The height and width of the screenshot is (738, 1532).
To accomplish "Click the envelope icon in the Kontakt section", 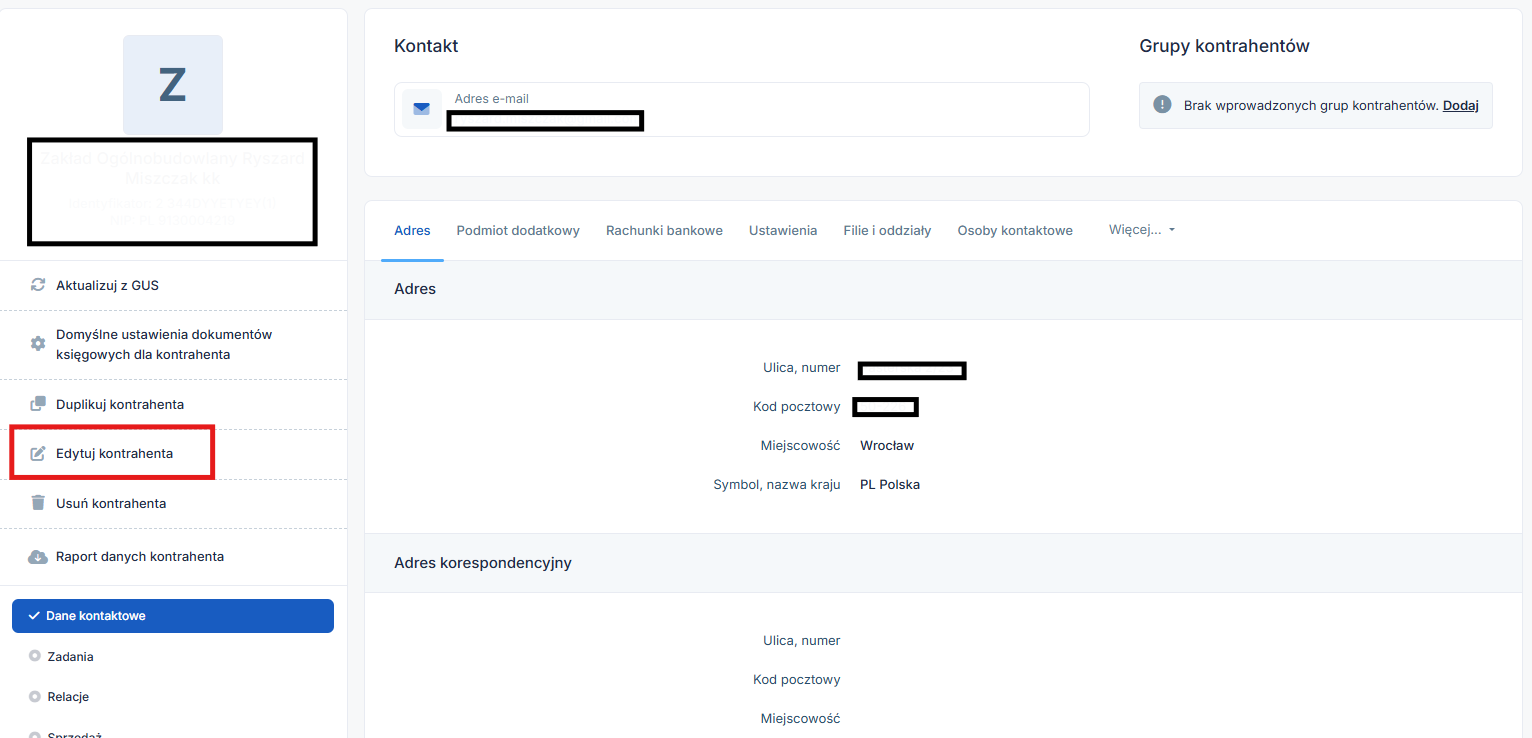I will pyautogui.click(x=421, y=108).
